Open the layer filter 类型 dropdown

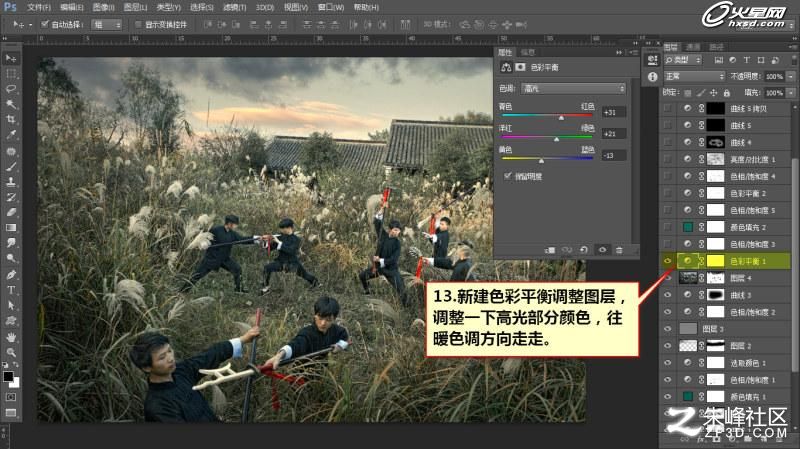683,60
